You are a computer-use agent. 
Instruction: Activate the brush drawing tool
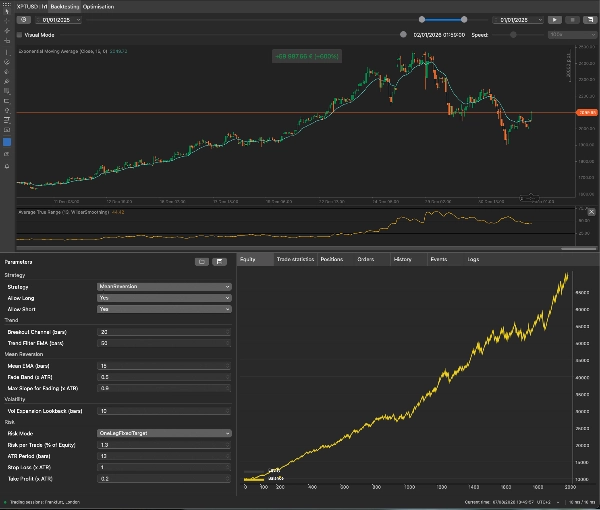[7, 81]
